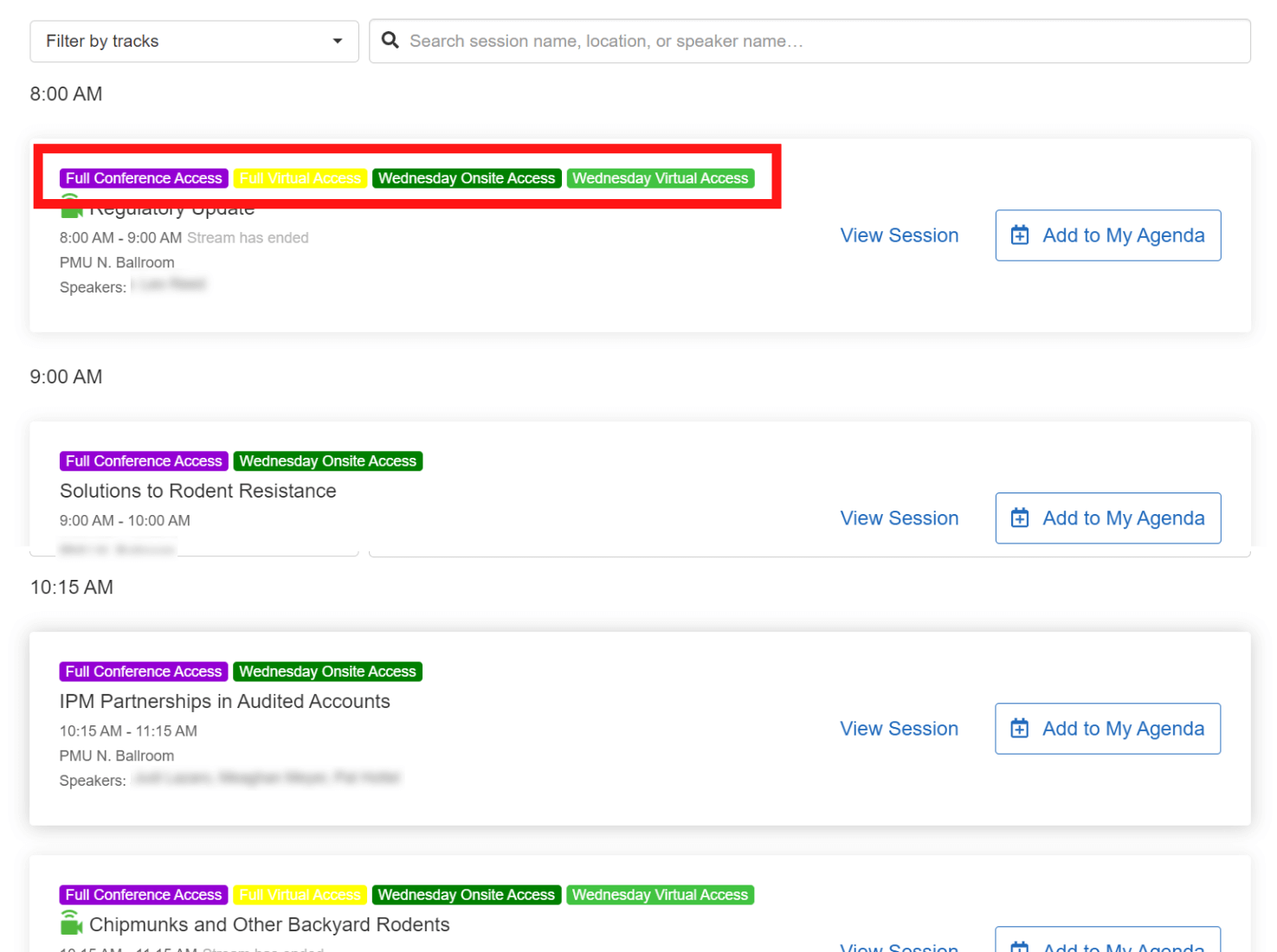The image size is (1277, 952).
Task: Click the dropdown arrow in track filter
Action: point(338,42)
